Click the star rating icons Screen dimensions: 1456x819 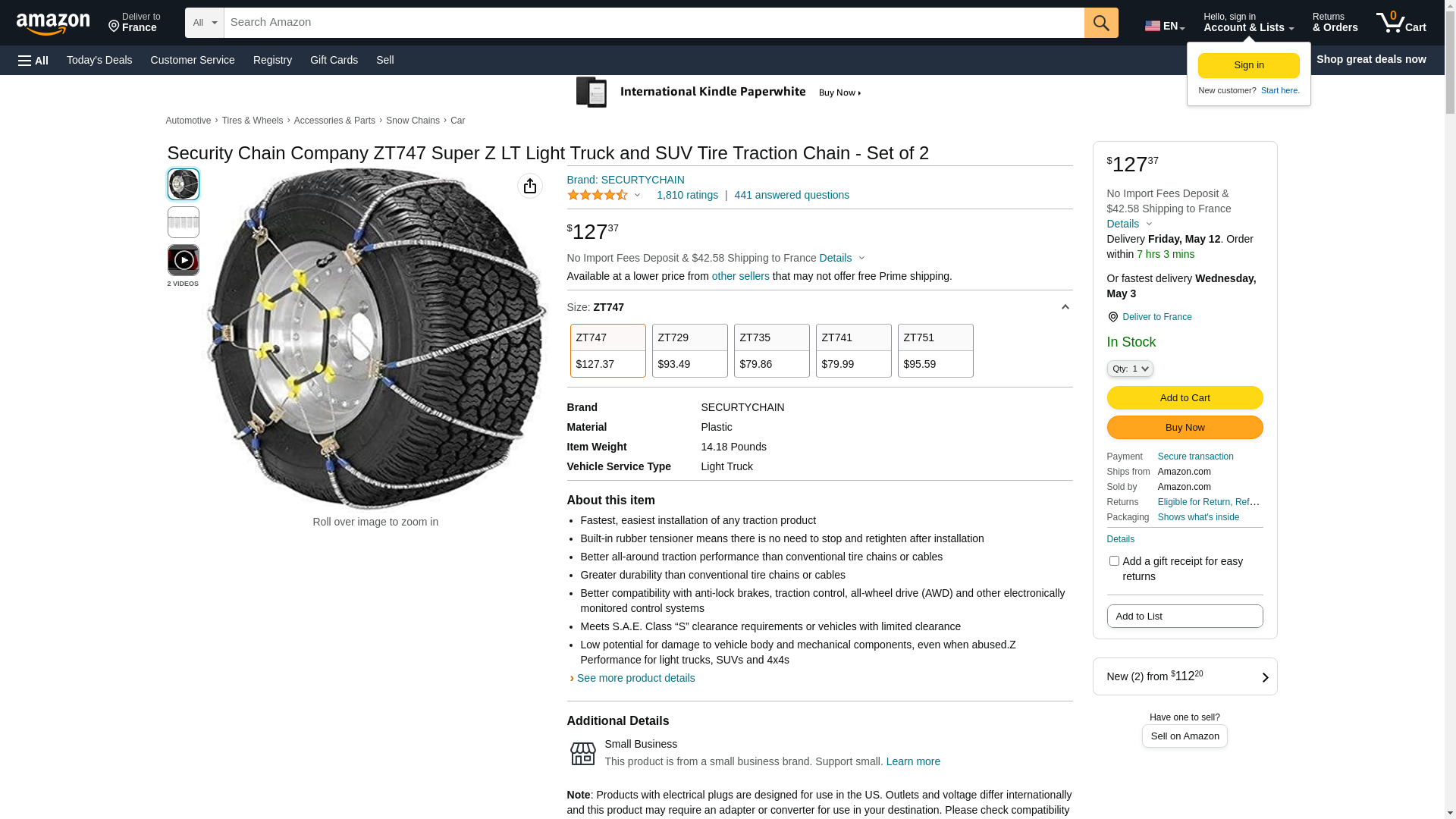point(598,195)
